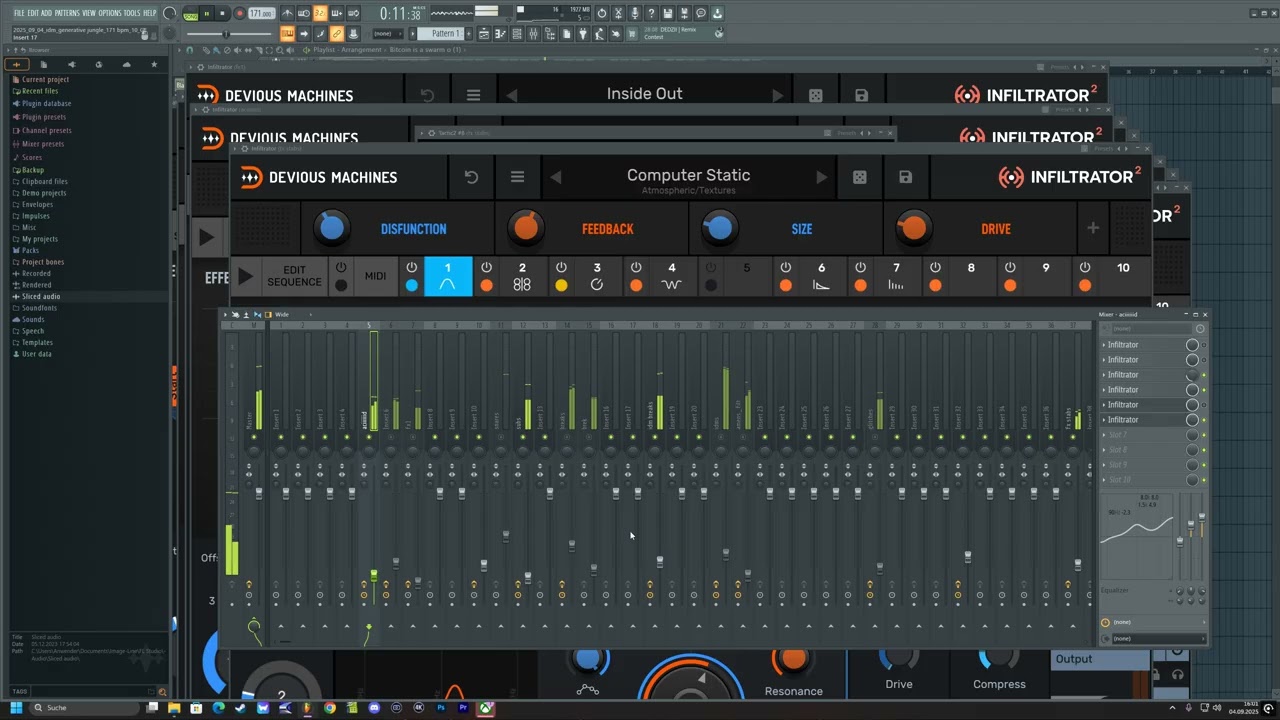Toggle the power button of Infiltrator slot 2
The height and width of the screenshot is (720, 1280).
pyautogui.click(x=486, y=267)
